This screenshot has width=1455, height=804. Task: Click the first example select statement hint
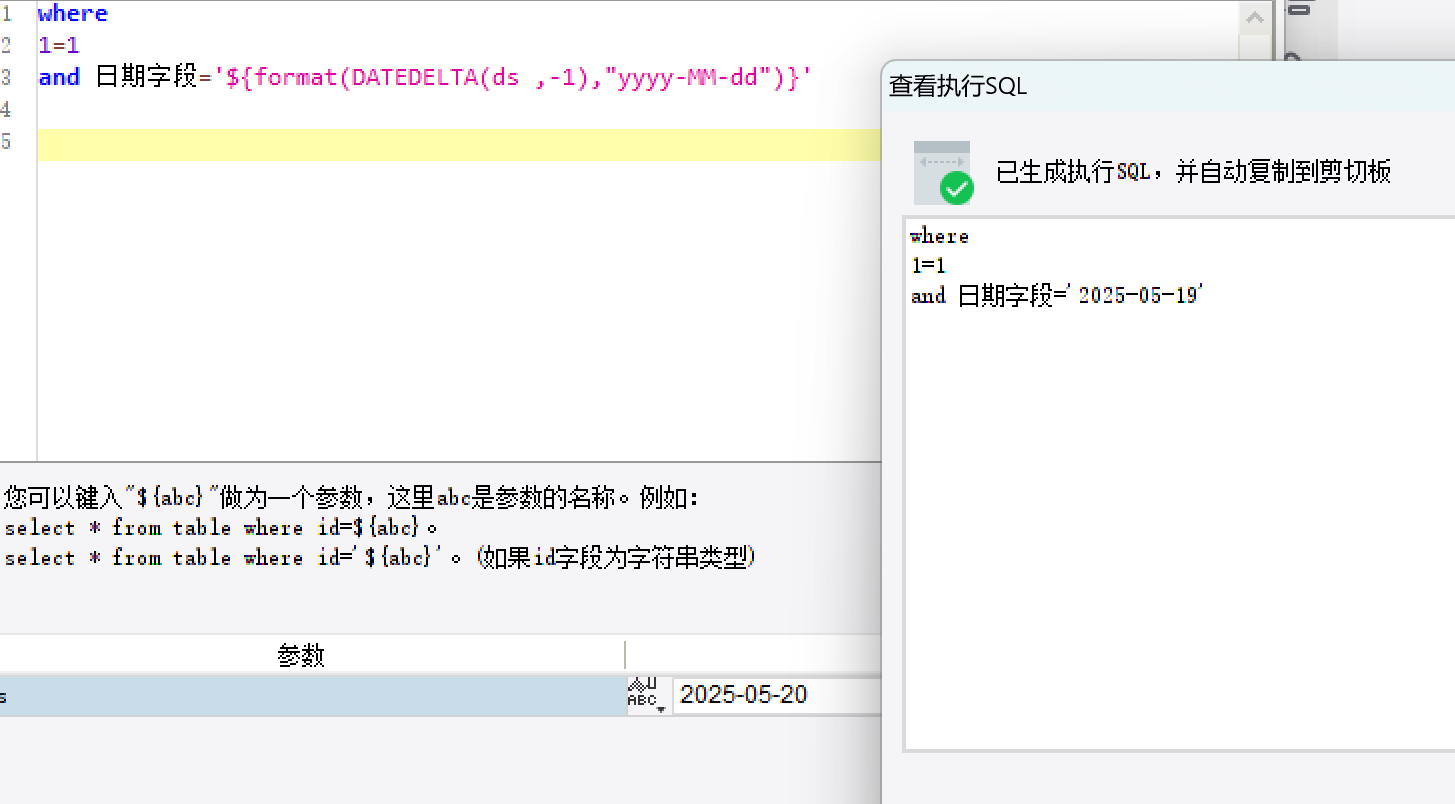click(x=220, y=528)
